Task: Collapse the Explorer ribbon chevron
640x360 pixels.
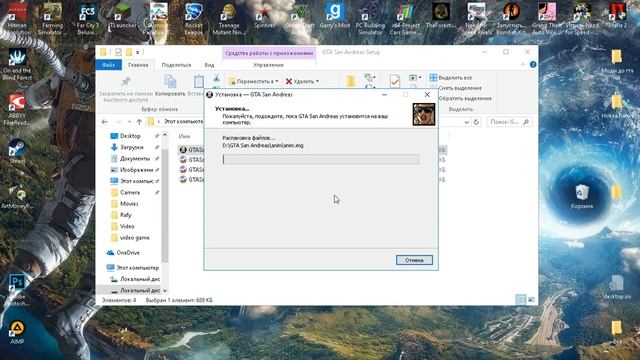Action: [523, 64]
